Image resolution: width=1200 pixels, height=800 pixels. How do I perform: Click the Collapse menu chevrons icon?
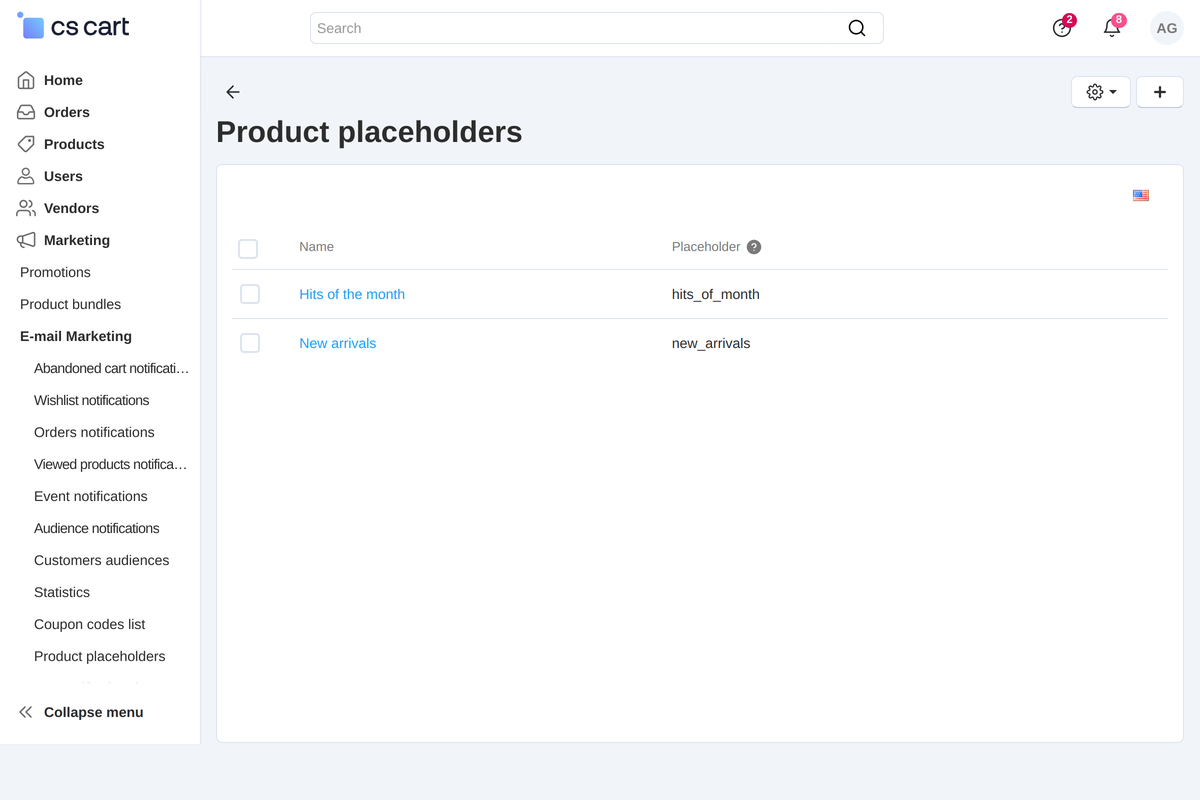coord(26,712)
